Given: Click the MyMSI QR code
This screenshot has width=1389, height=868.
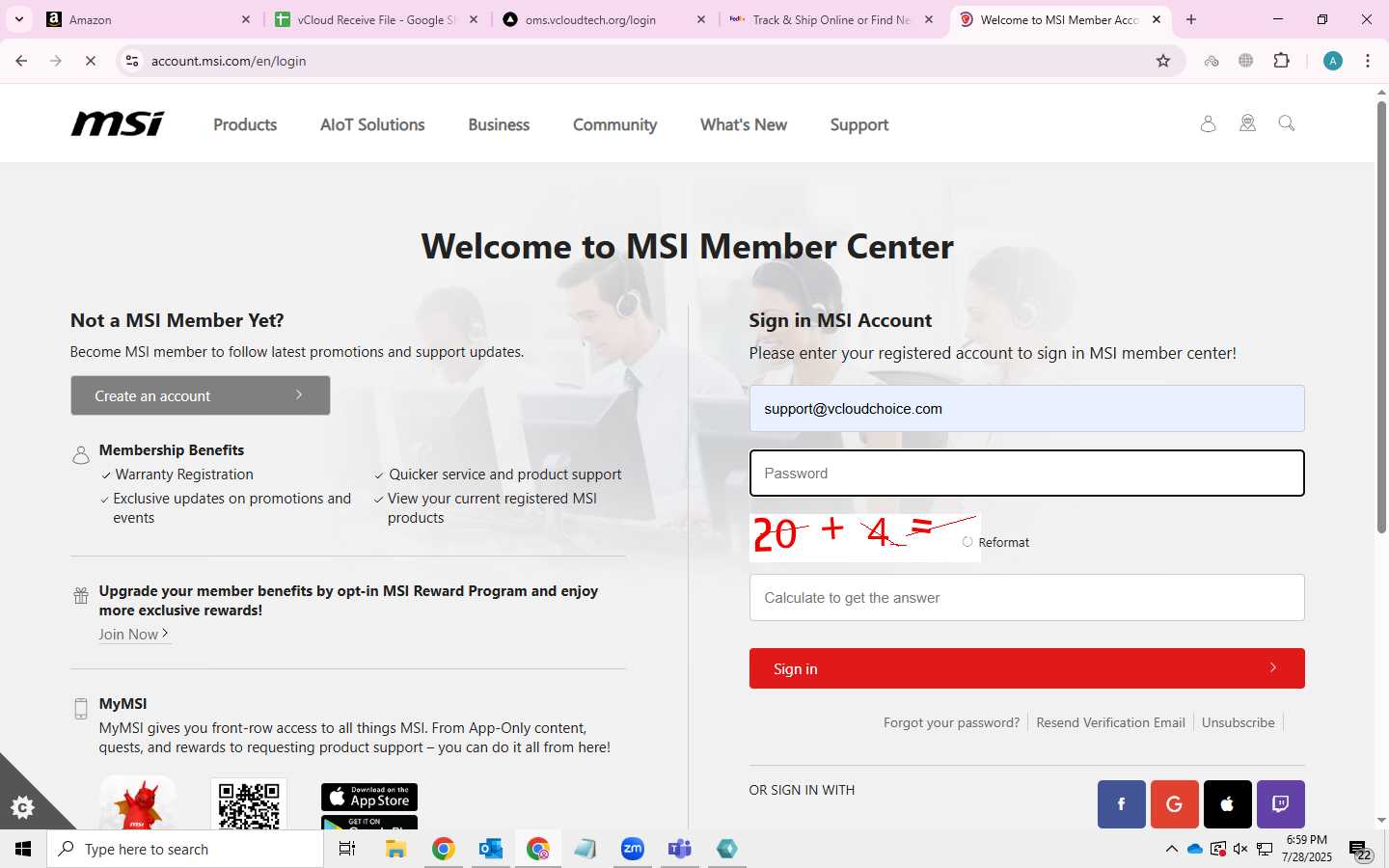Looking at the screenshot, I should [249, 804].
